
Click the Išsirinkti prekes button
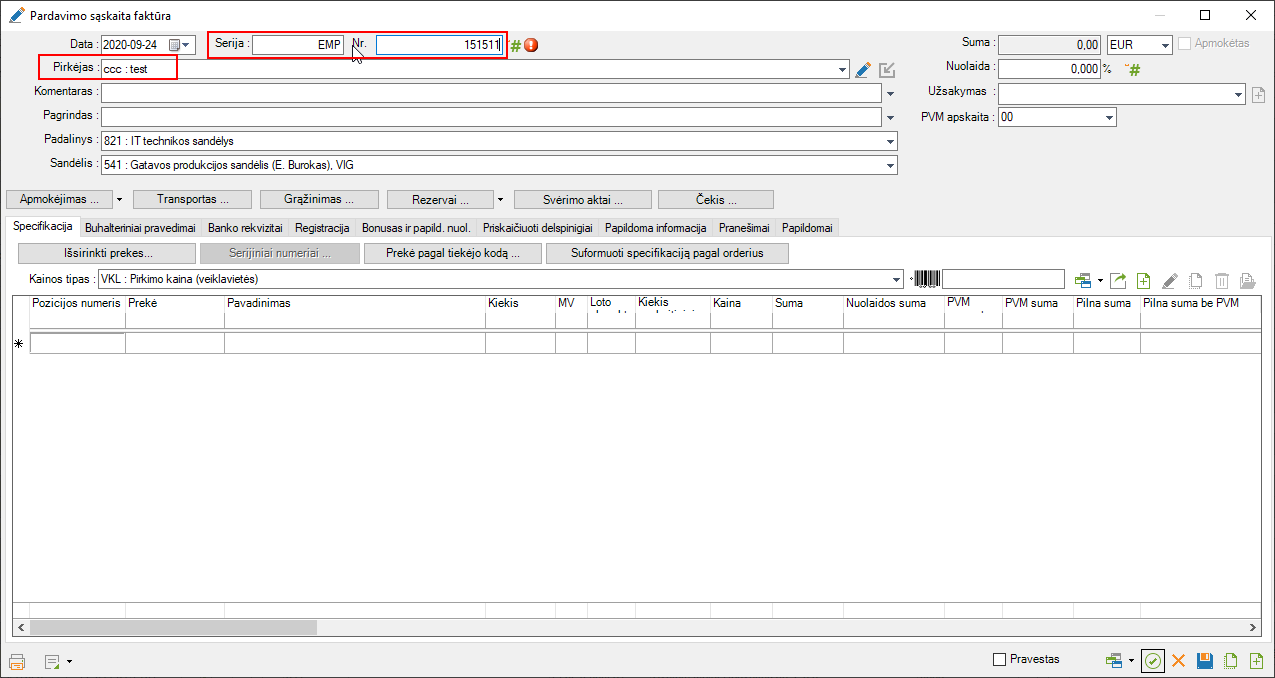tap(105, 253)
